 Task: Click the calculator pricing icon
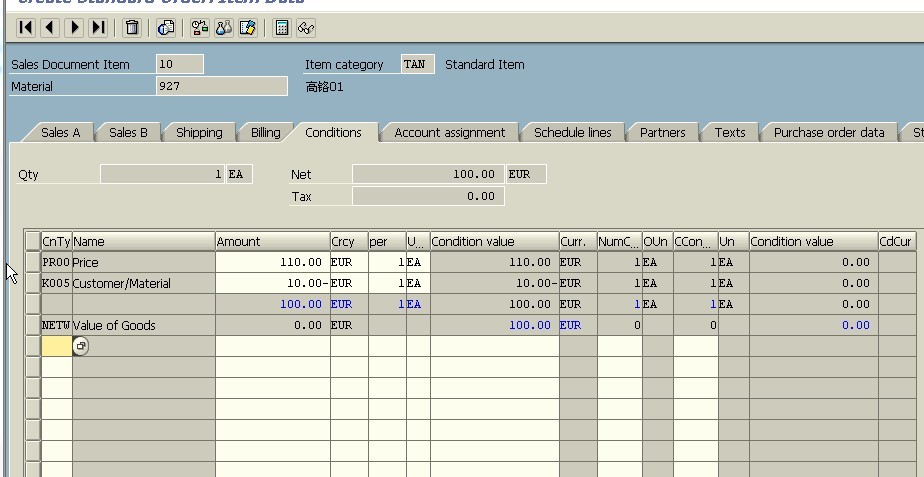[282, 28]
